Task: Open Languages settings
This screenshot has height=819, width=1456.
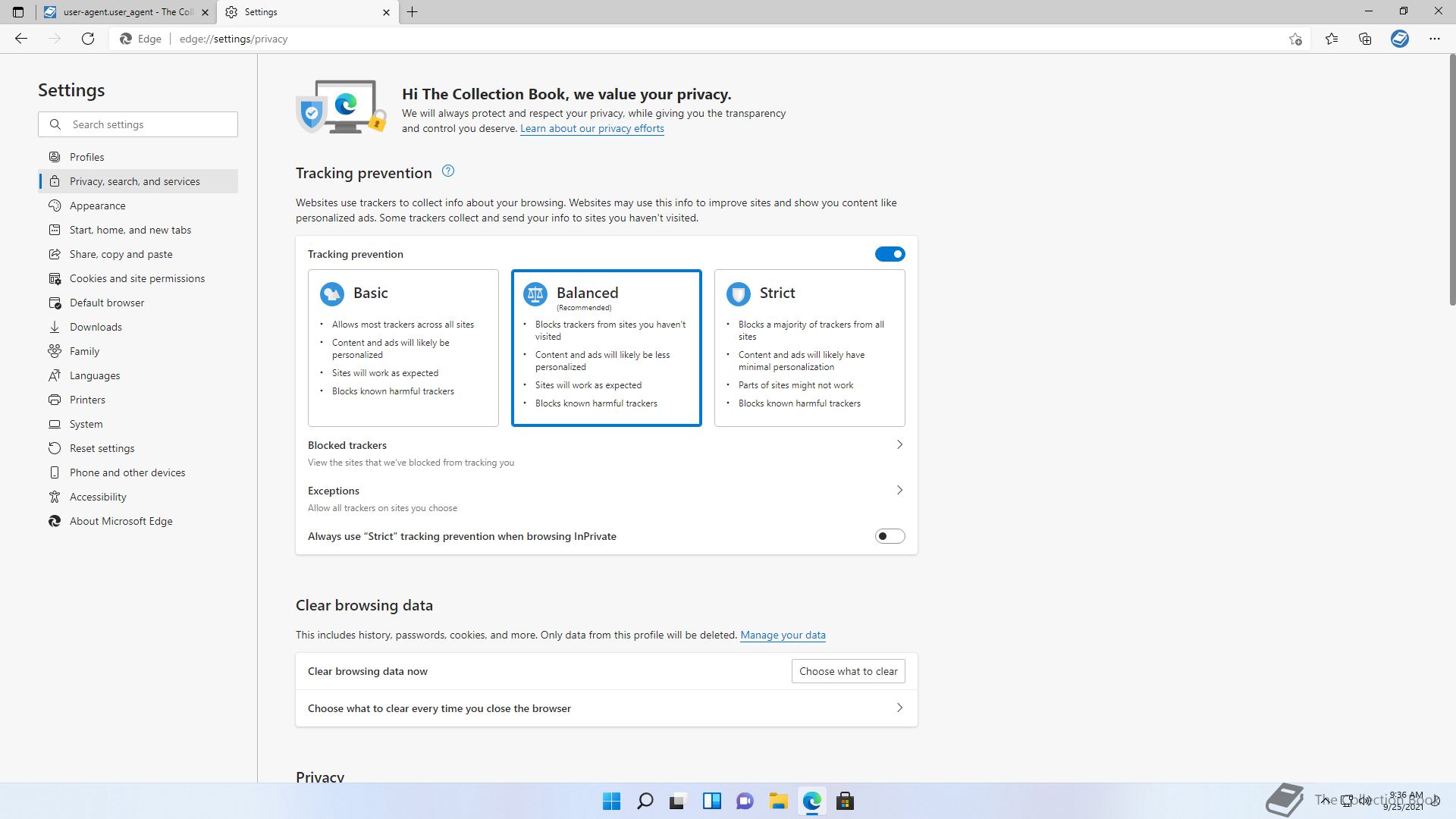Action: pyautogui.click(x=138, y=375)
